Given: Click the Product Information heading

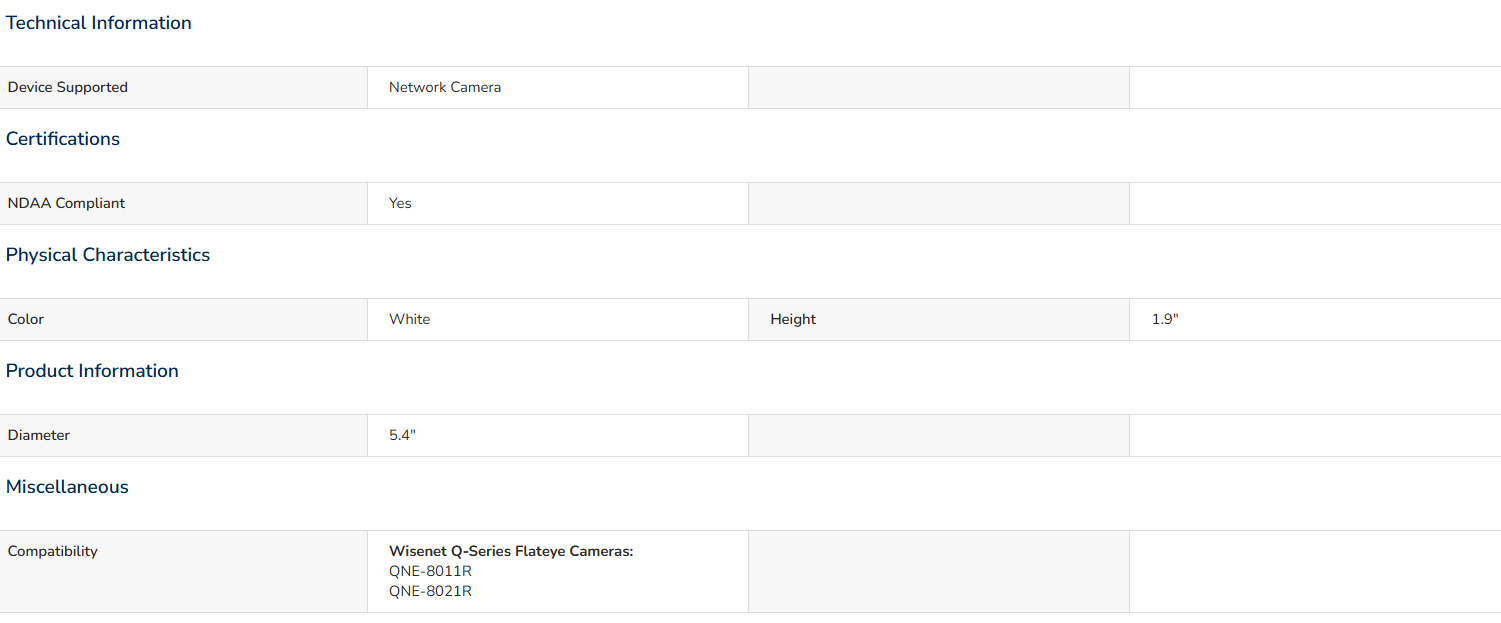Looking at the screenshot, I should pos(92,371).
